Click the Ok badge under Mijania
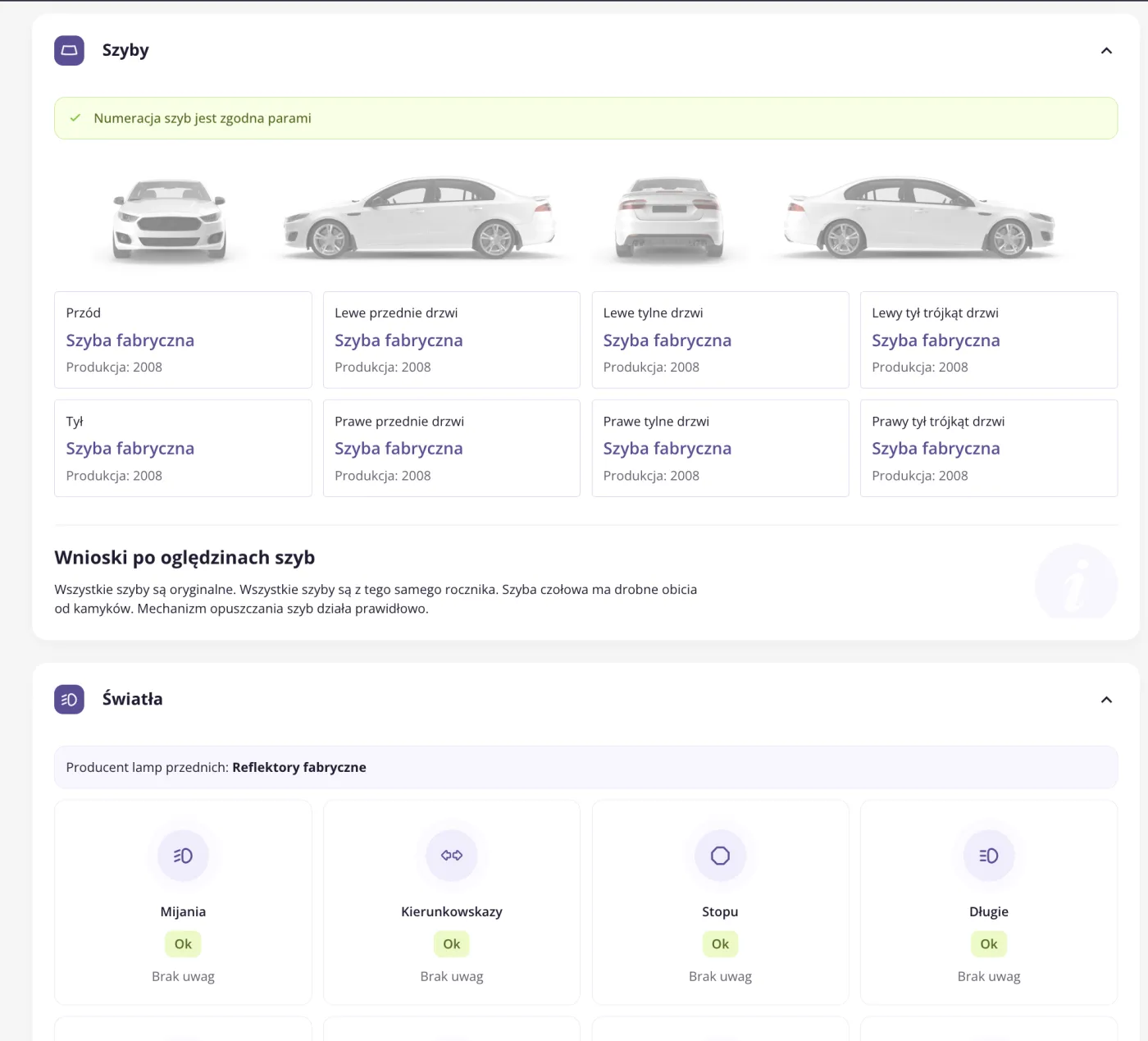The height and width of the screenshot is (1041, 1148). tap(183, 944)
